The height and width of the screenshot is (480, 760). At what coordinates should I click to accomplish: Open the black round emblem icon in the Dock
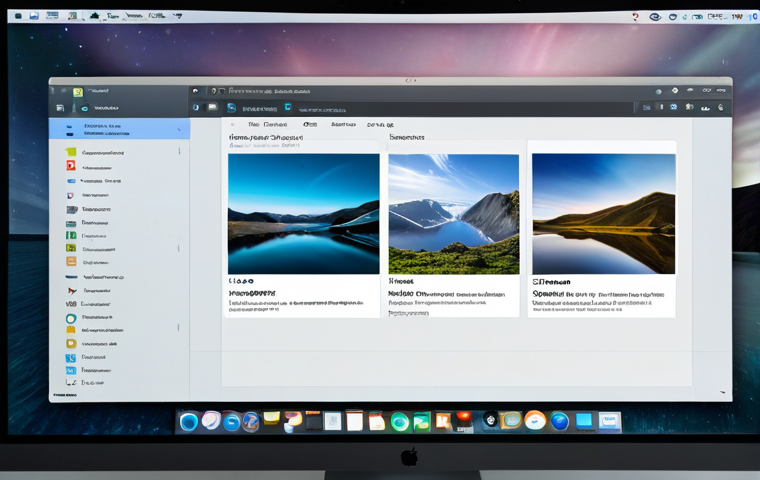coord(490,419)
